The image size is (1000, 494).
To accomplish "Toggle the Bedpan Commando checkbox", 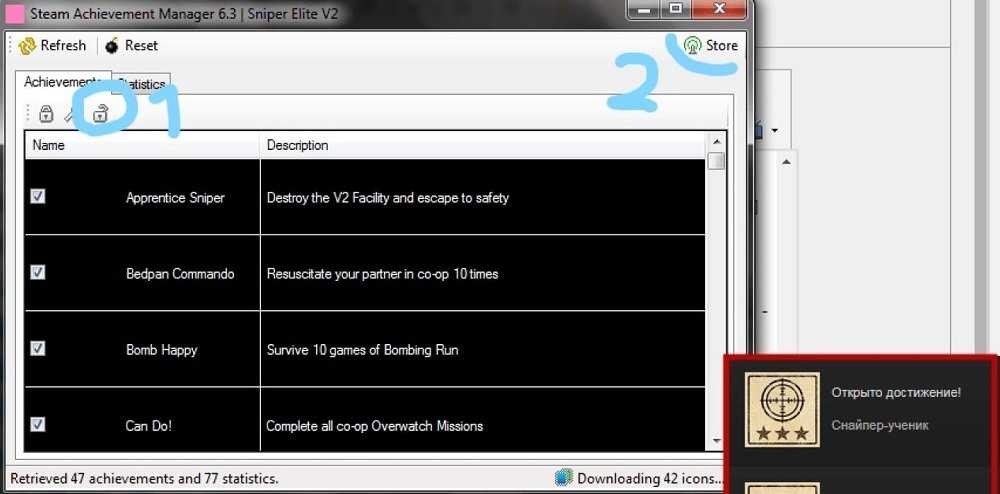I will click(x=38, y=272).
